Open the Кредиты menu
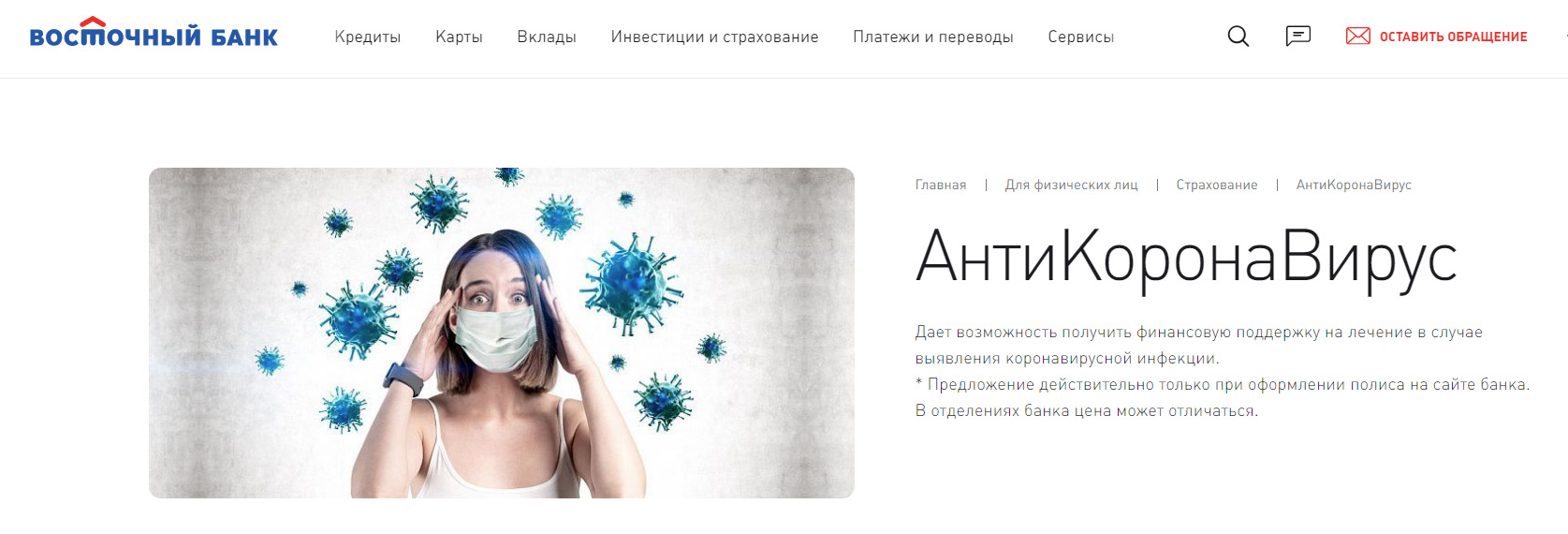The height and width of the screenshot is (534, 1568). (x=368, y=37)
